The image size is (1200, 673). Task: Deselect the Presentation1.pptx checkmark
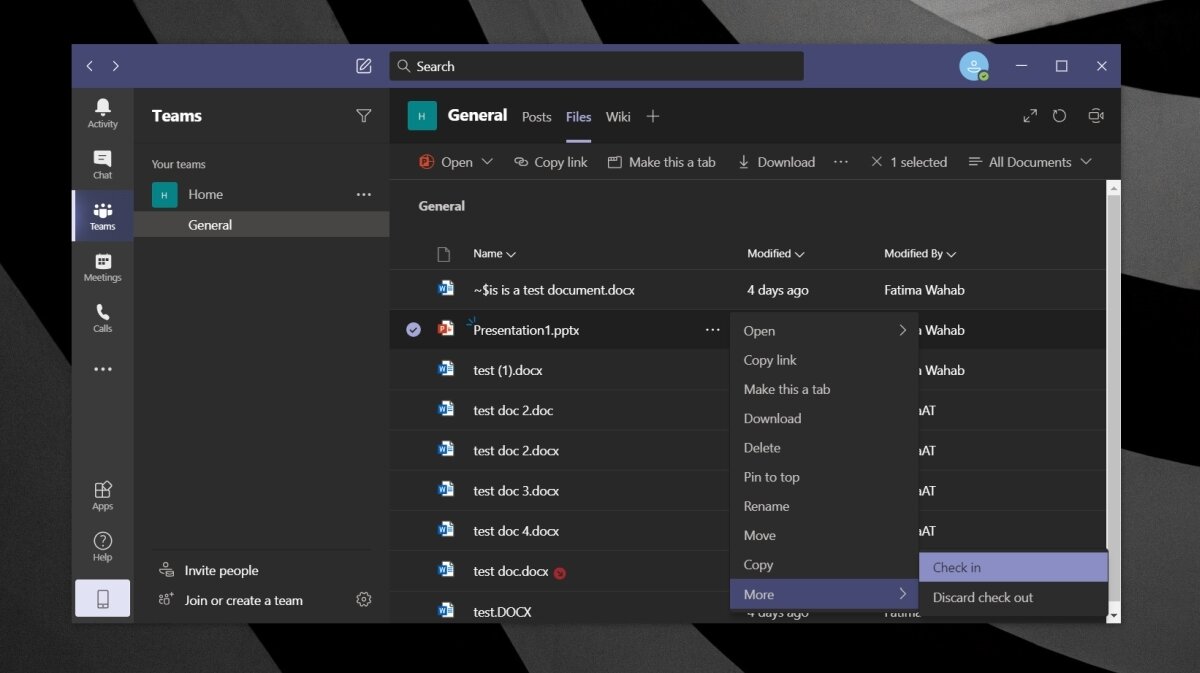[x=414, y=330]
